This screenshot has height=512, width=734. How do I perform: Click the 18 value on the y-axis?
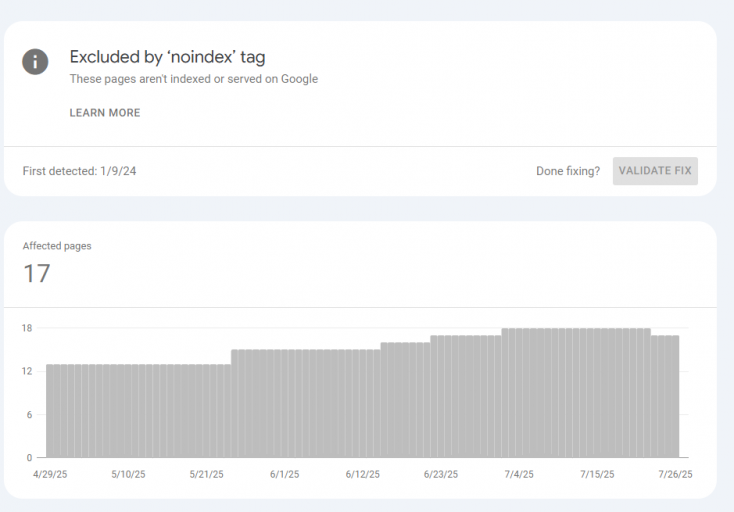tap(27, 328)
